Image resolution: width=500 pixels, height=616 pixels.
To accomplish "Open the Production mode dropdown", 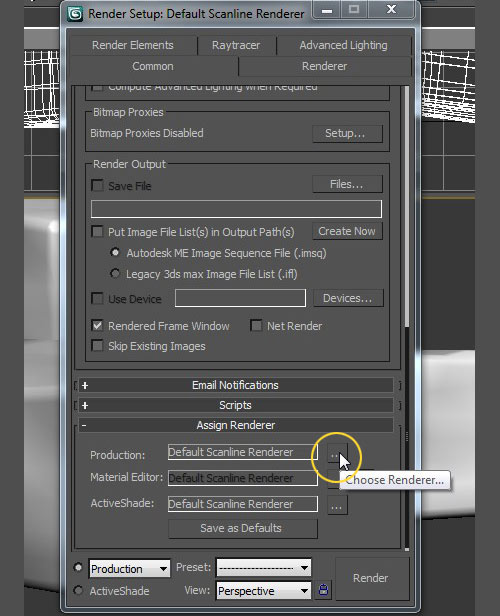I will point(130,568).
